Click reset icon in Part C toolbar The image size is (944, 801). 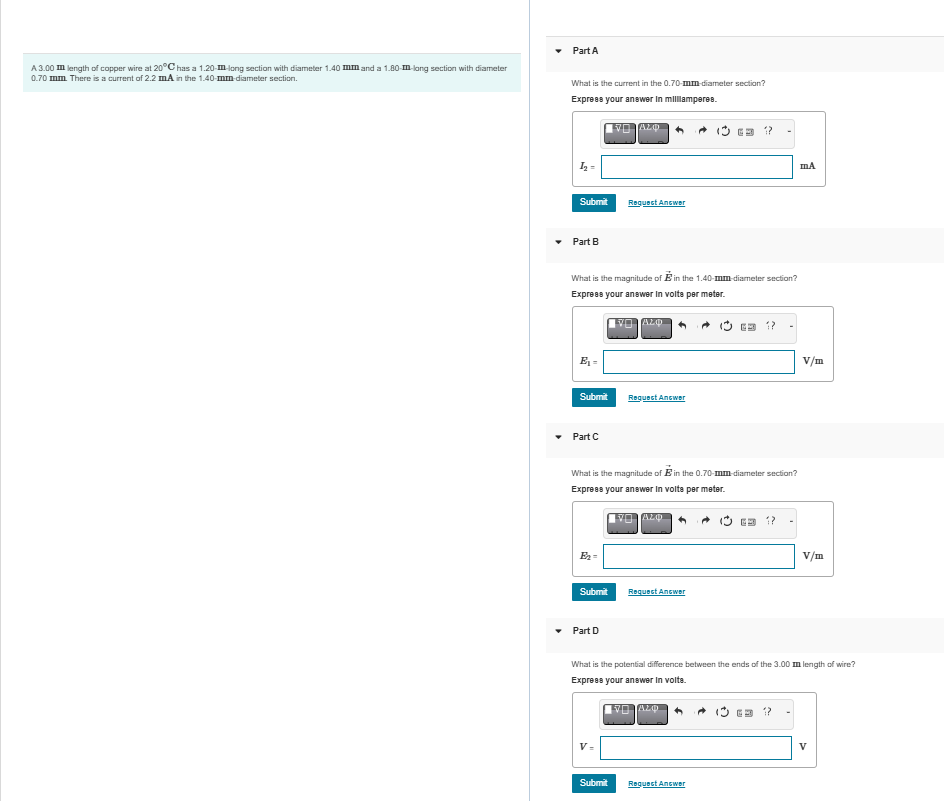tap(727, 521)
